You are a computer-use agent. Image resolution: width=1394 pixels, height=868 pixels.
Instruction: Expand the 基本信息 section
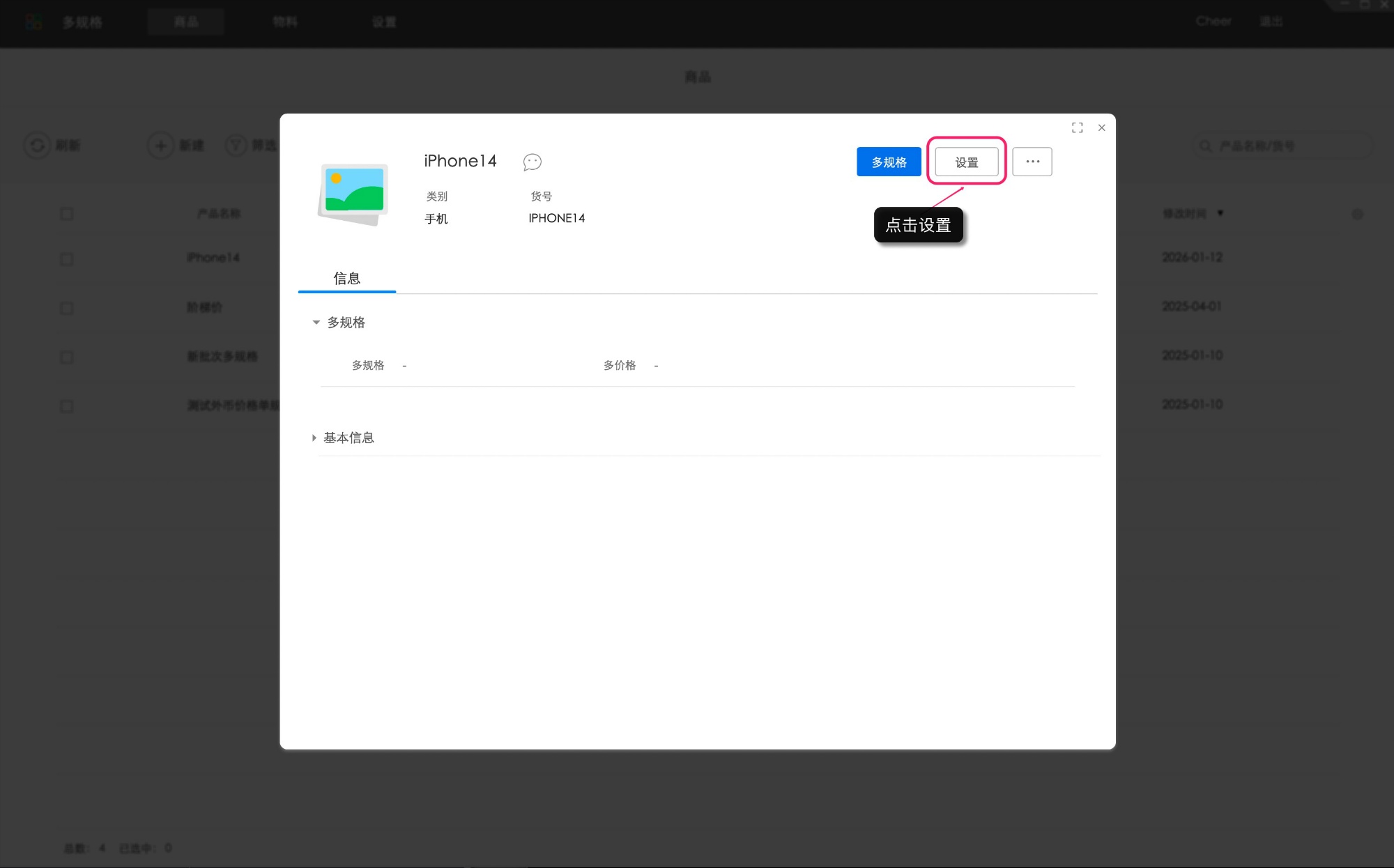(314, 437)
